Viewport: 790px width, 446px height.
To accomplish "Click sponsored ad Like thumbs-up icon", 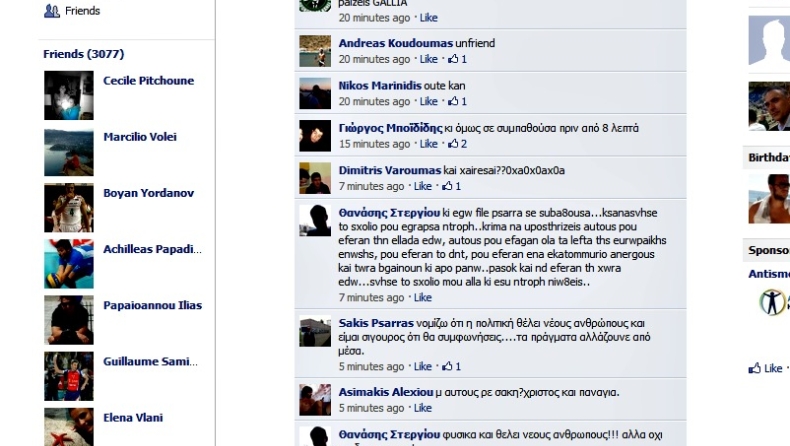I will [754, 368].
